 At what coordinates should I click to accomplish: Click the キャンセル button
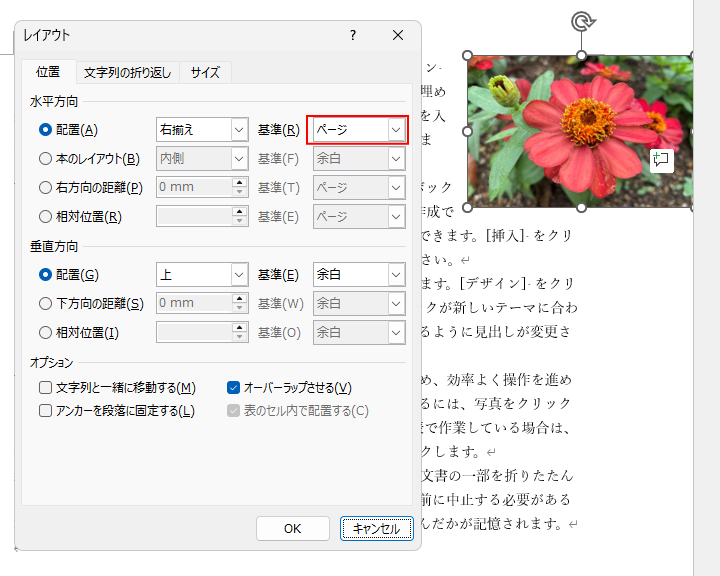click(x=377, y=529)
